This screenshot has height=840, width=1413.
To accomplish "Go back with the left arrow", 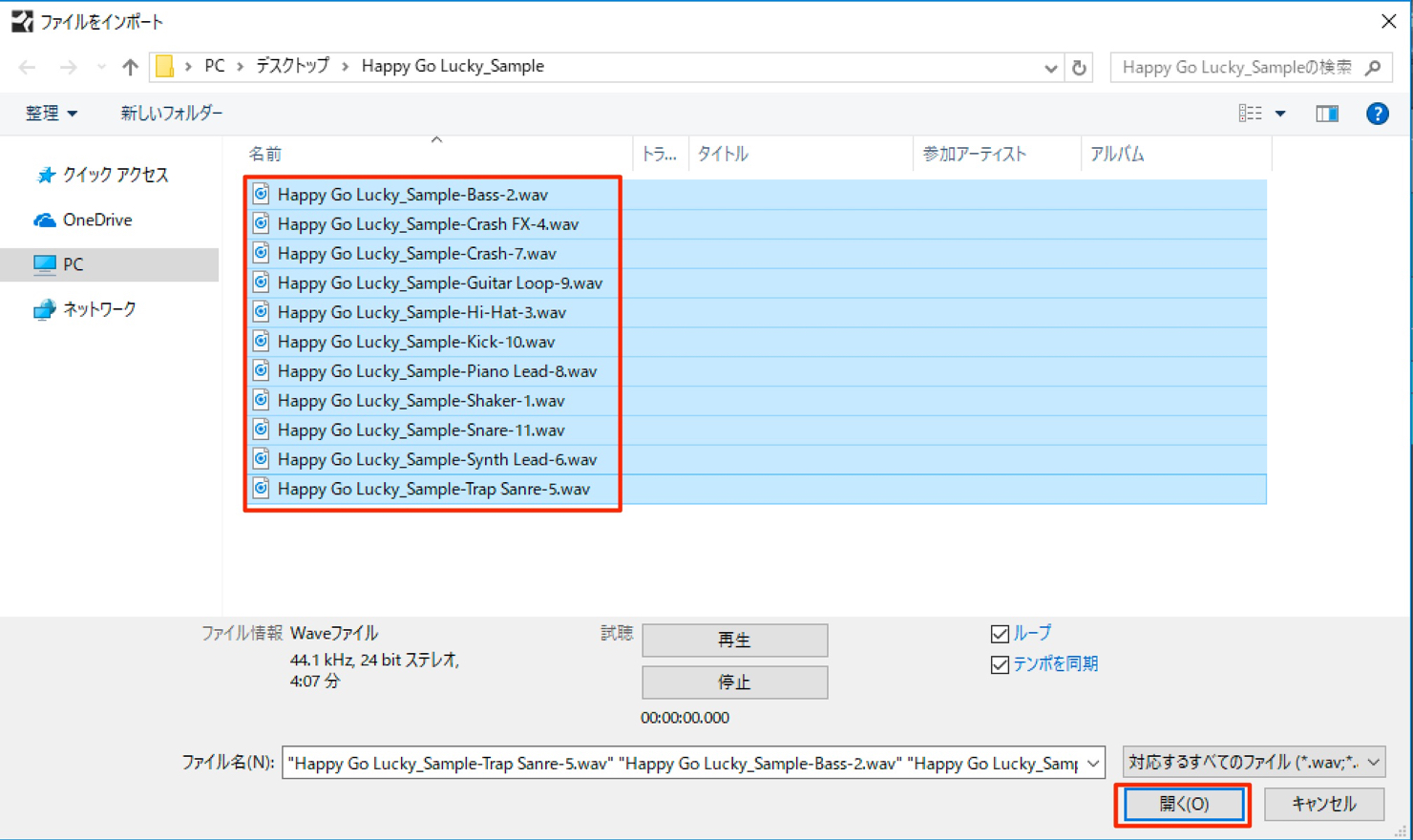I will coord(28,67).
